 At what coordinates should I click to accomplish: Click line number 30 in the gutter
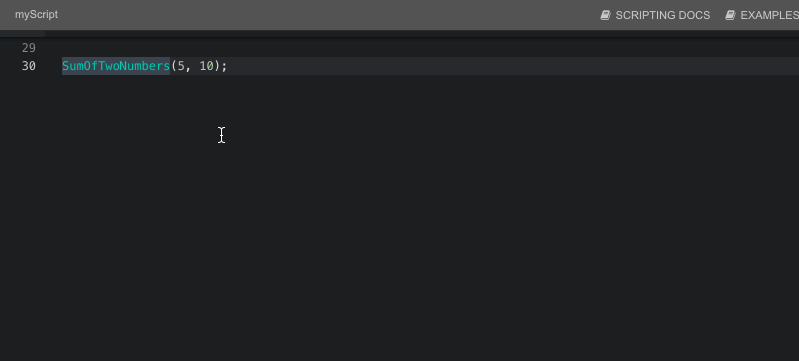coord(29,66)
